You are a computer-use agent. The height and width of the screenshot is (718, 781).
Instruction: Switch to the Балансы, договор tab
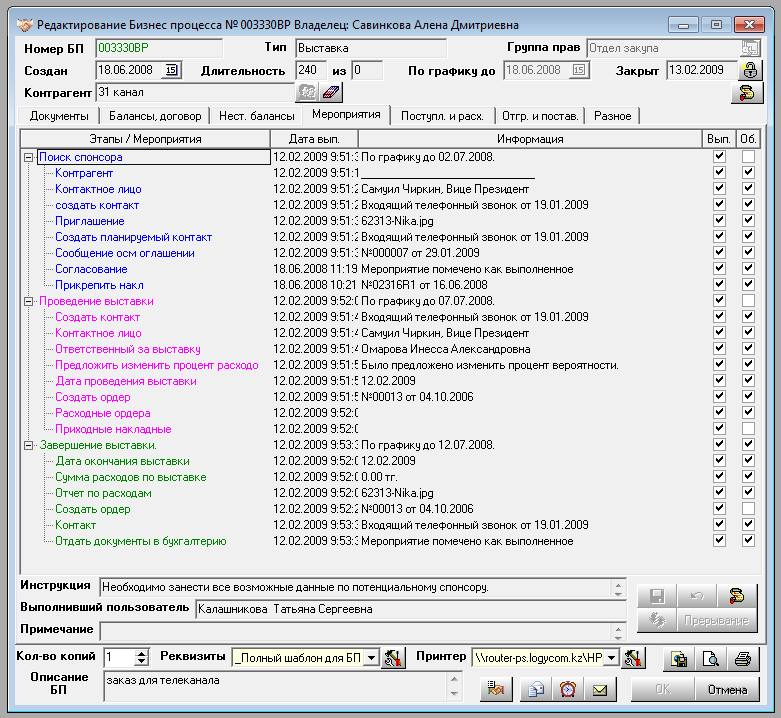pos(155,116)
